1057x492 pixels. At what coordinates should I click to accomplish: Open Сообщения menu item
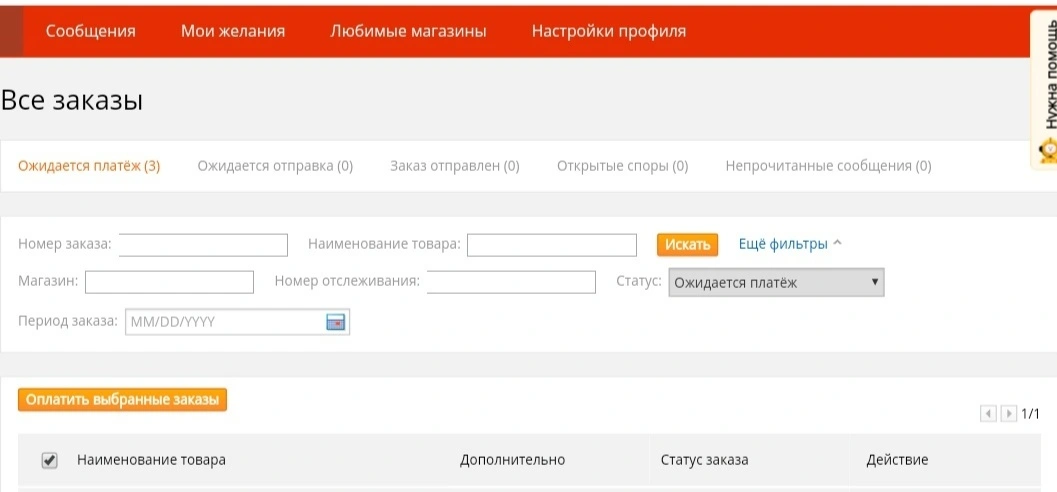tap(90, 31)
